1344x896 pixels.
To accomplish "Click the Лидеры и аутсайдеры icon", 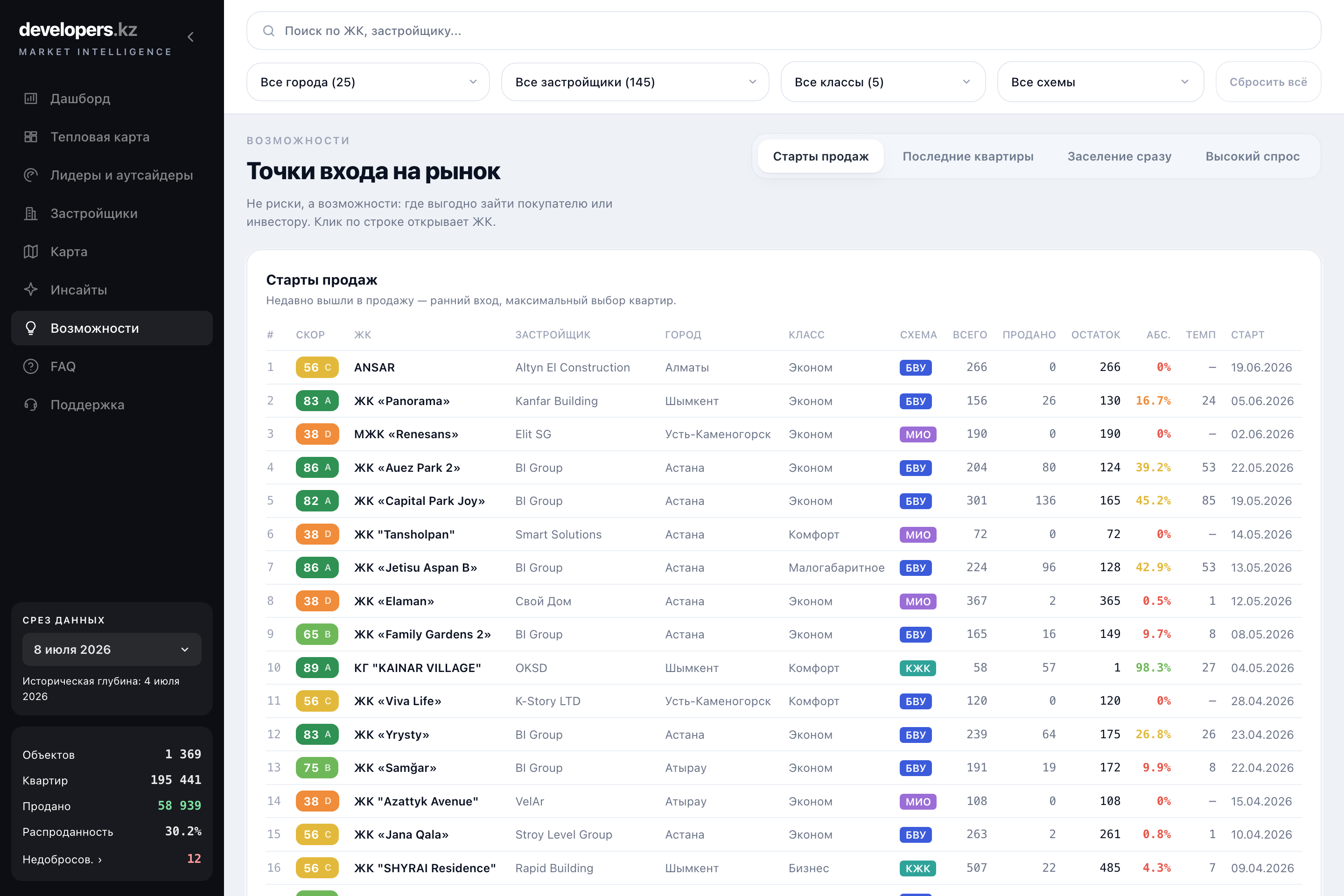I will point(31,175).
